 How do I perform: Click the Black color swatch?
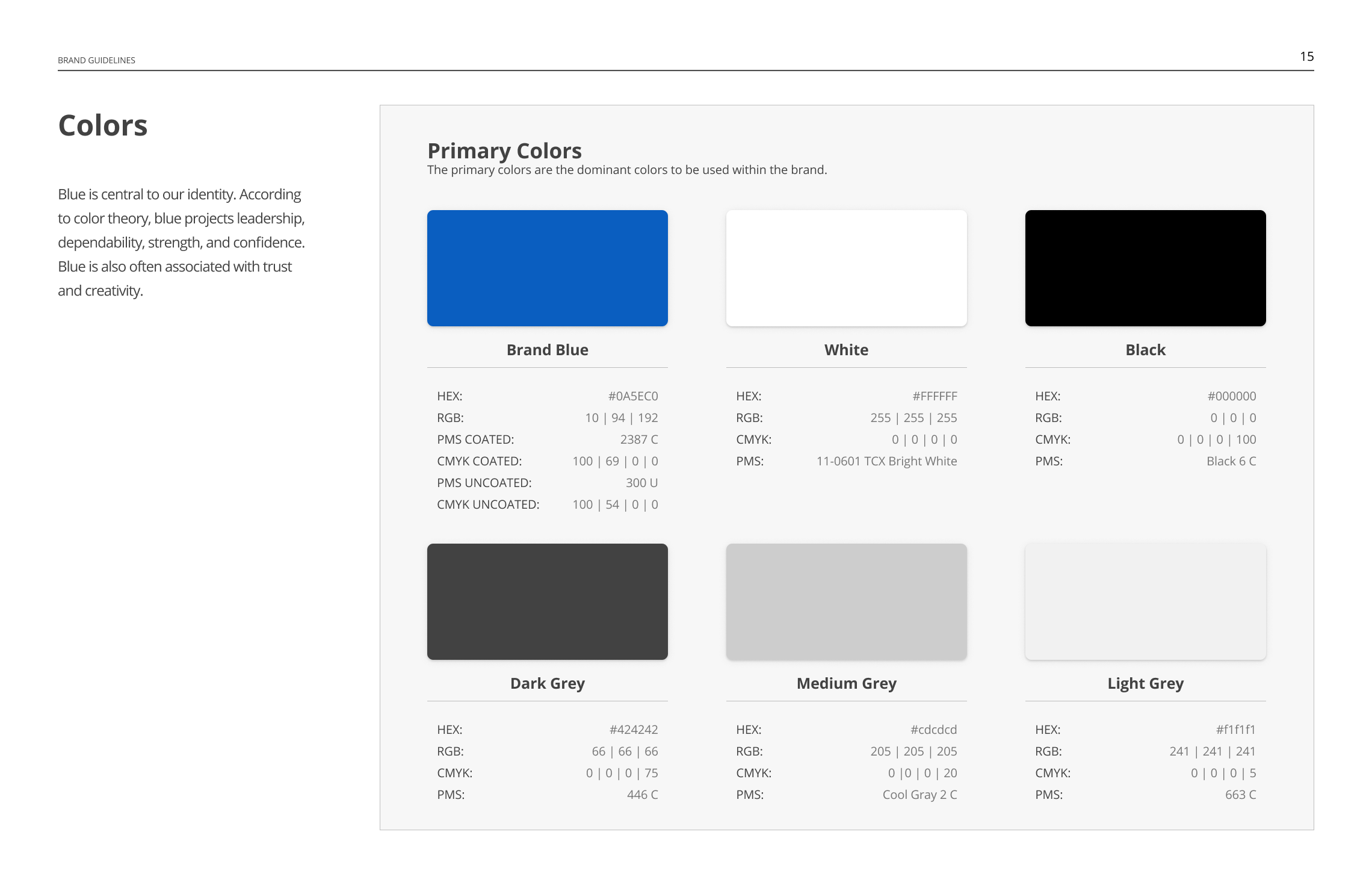(x=1145, y=268)
